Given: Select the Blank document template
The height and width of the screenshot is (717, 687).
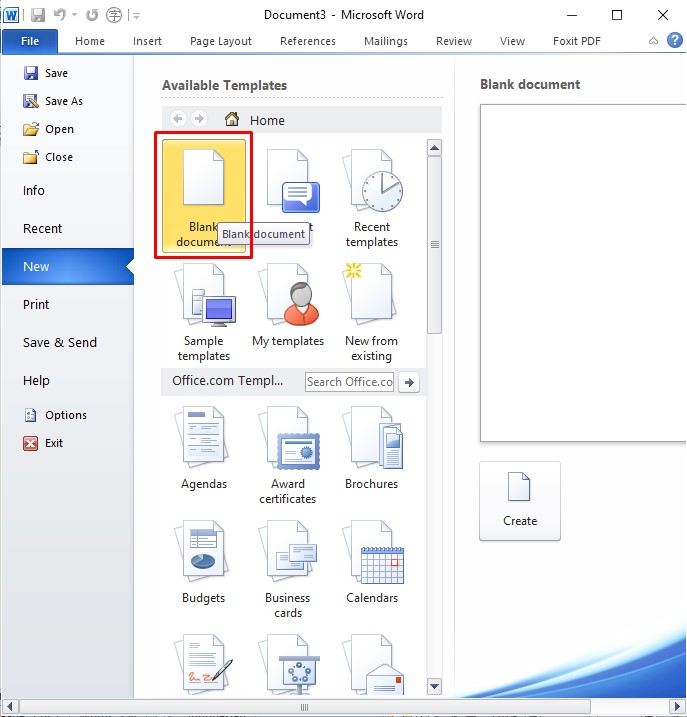Looking at the screenshot, I should click(204, 196).
